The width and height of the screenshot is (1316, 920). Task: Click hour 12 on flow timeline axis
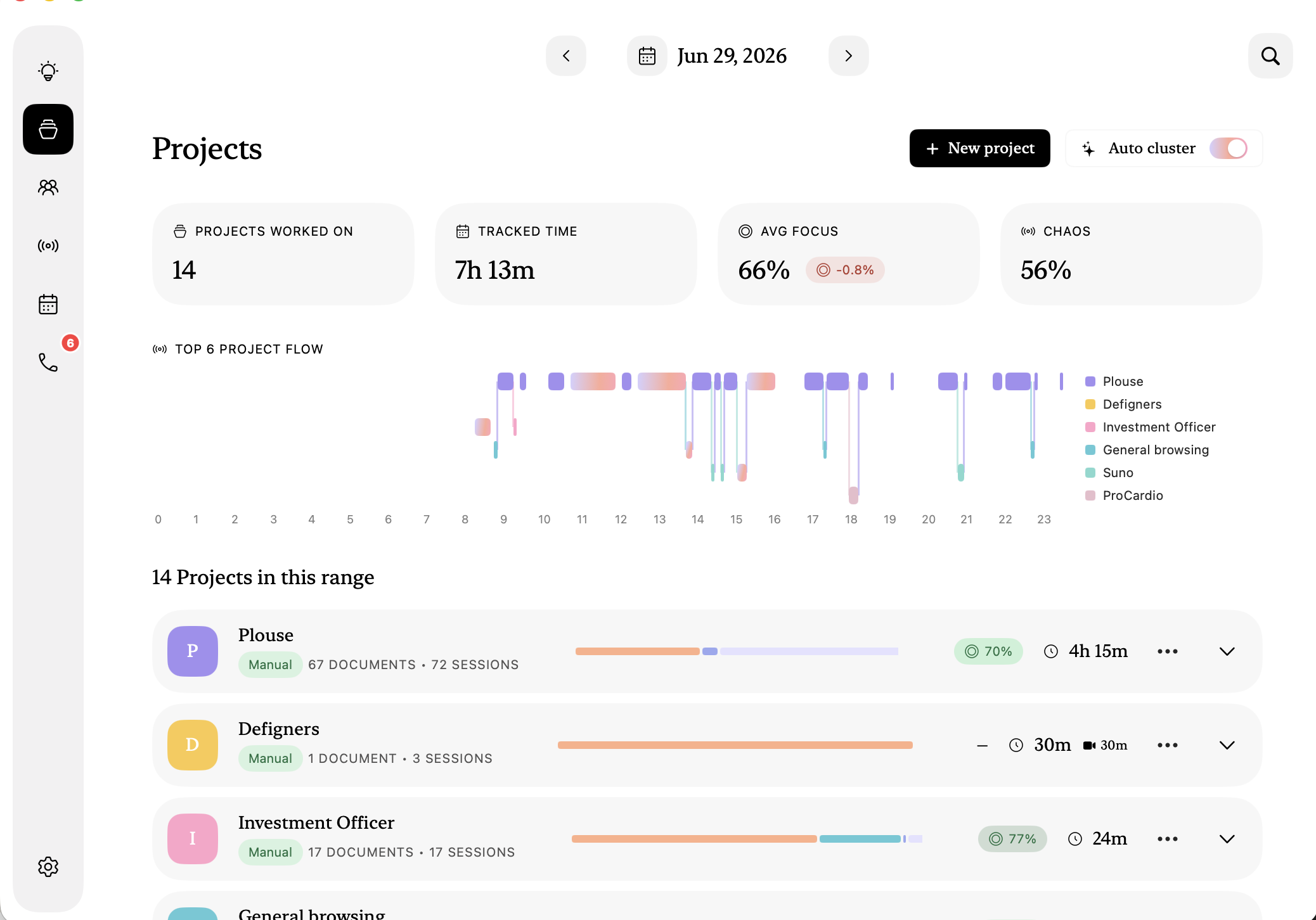coord(621,520)
